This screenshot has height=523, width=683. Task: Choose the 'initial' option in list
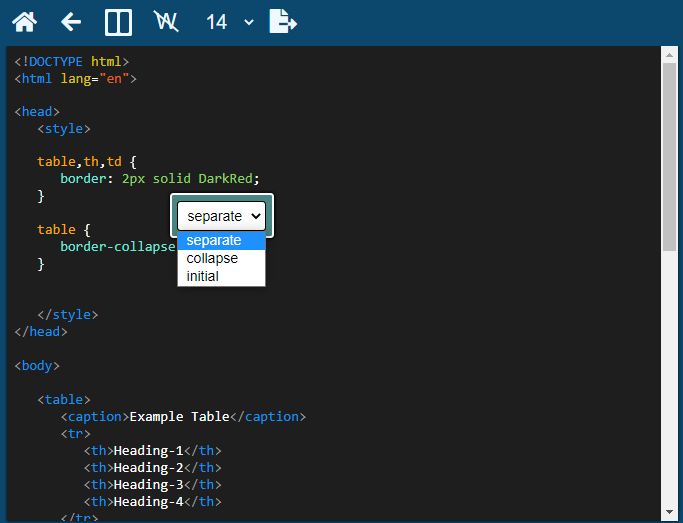[x=221, y=277]
